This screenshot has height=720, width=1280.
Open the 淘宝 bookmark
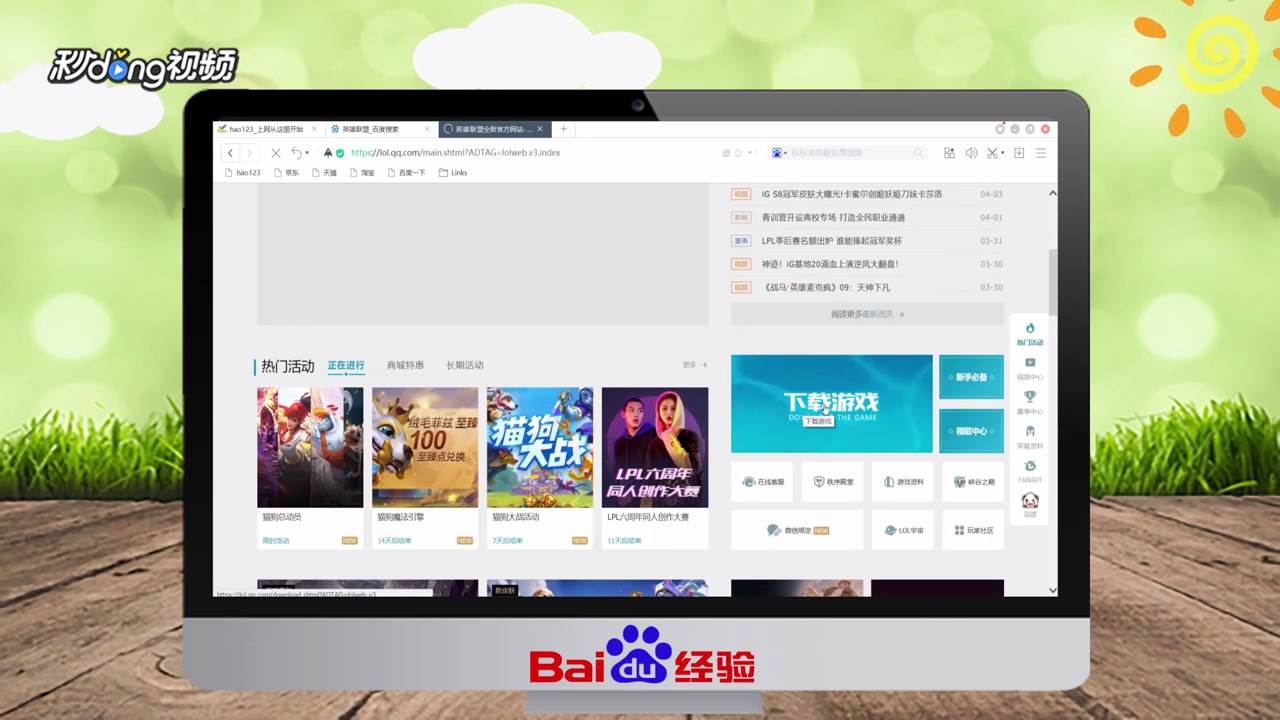click(362, 173)
